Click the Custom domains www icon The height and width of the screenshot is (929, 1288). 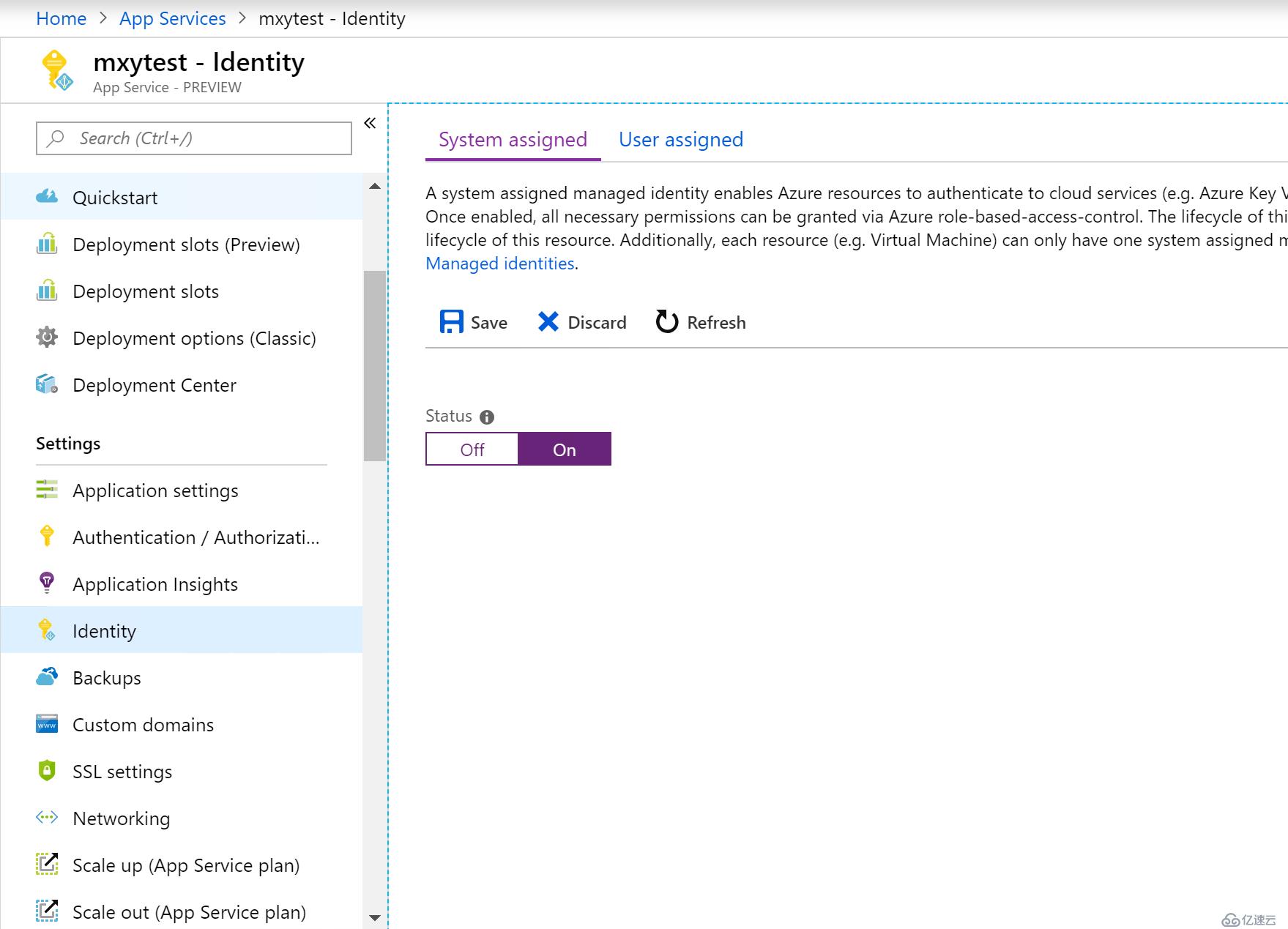click(x=47, y=723)
